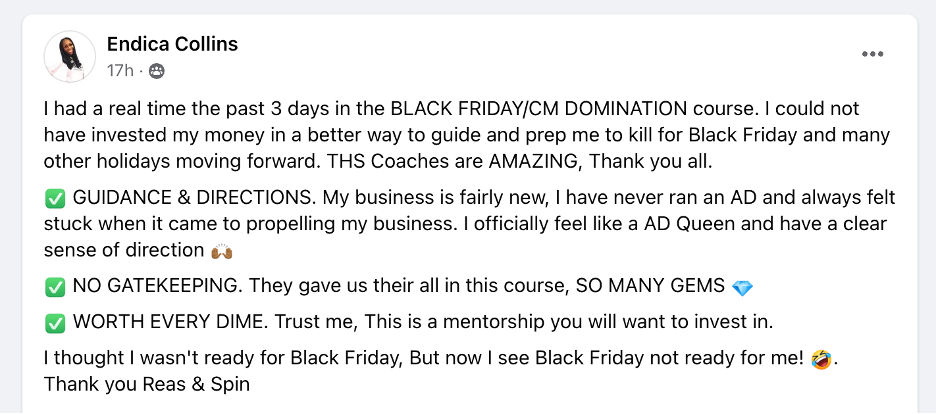Click the blue gem emoji
The height and width of the screenshot is (414, 936).
pos(742,288)
